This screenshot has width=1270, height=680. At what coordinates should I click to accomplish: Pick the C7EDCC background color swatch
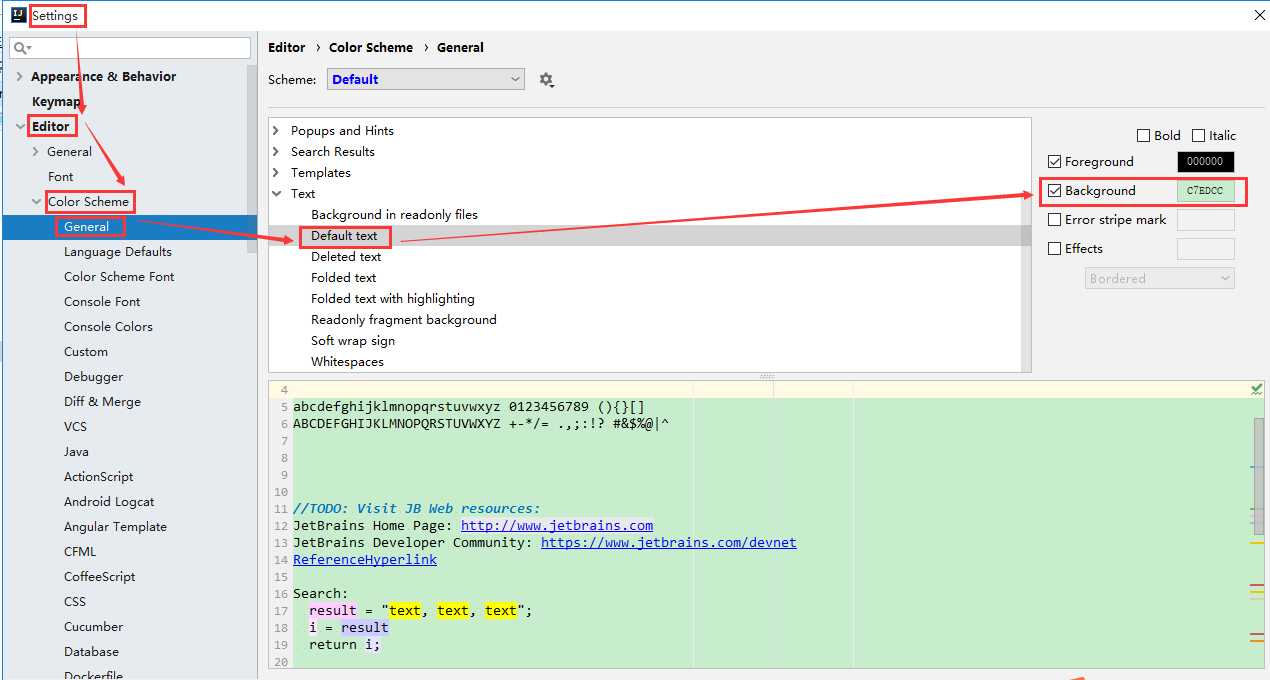coord(1206,191)
